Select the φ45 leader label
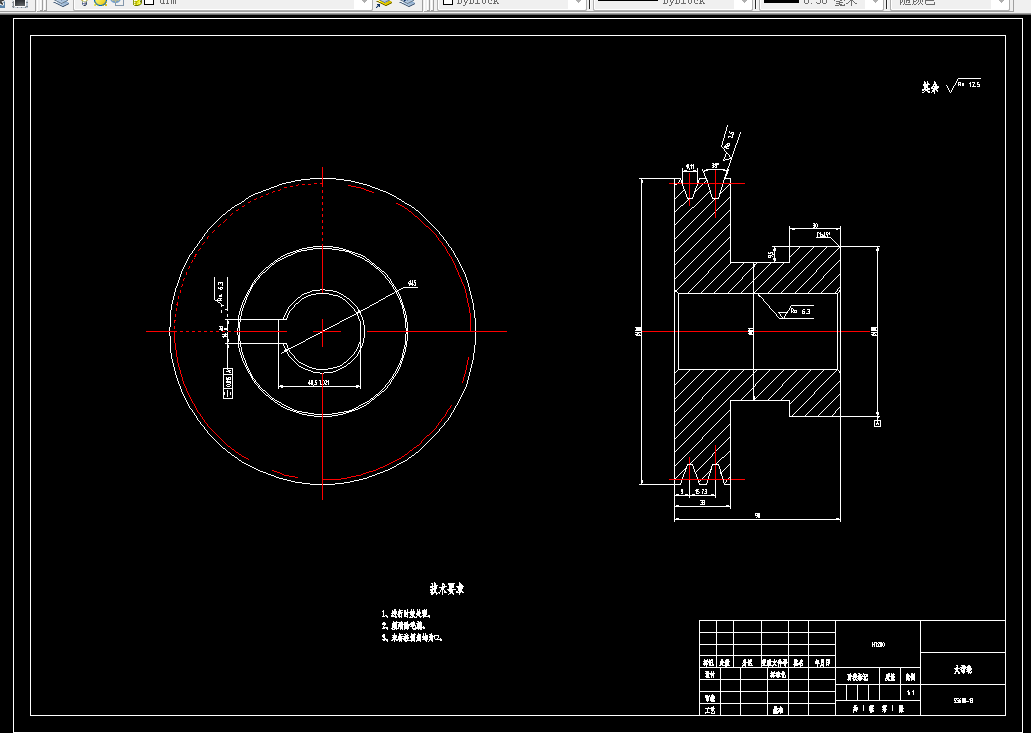Image resolution: width=1031 pixels, height=733 pixels. tap(412, 283)
